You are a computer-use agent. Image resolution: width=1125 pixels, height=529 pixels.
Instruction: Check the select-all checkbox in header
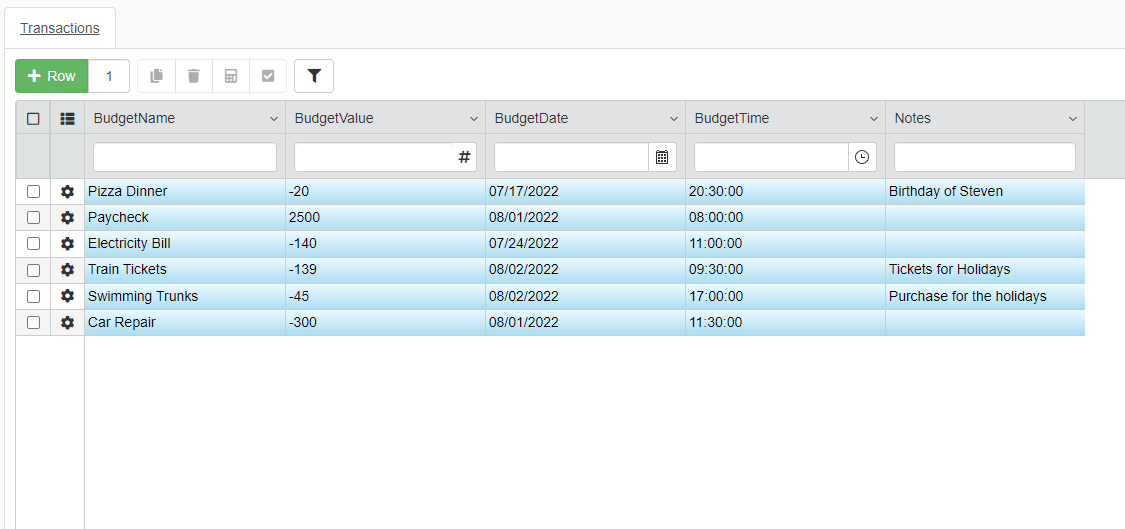[33, 118]
